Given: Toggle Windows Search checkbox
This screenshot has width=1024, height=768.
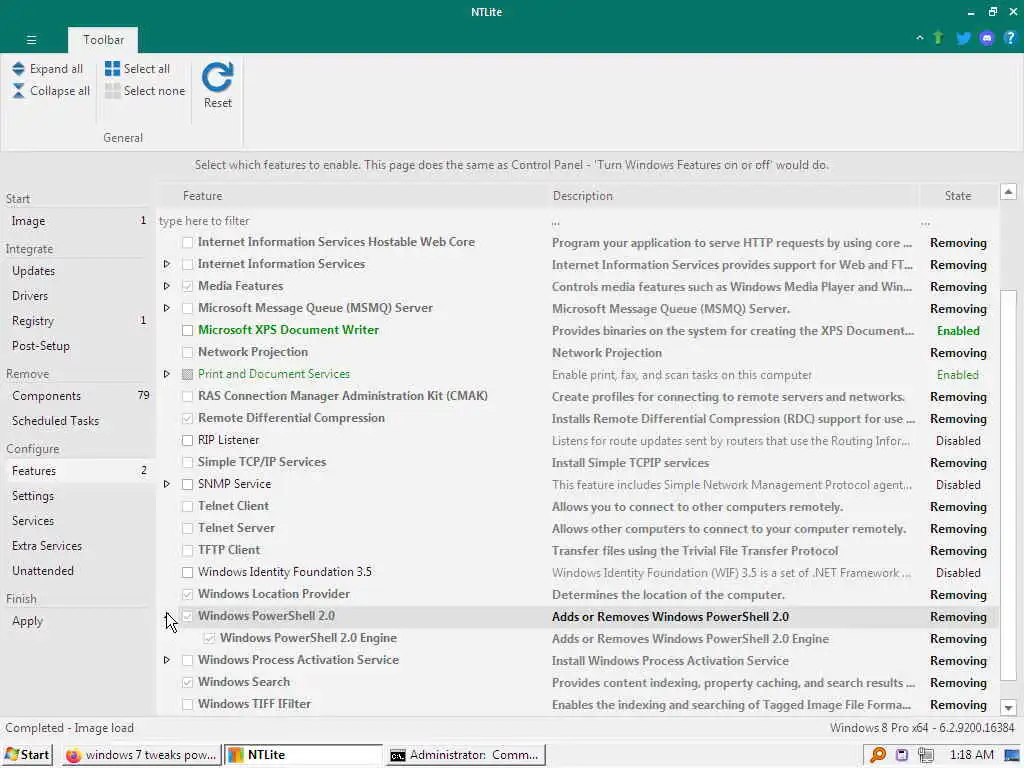Looking at the screenshot, I should (x=187, y=682).
